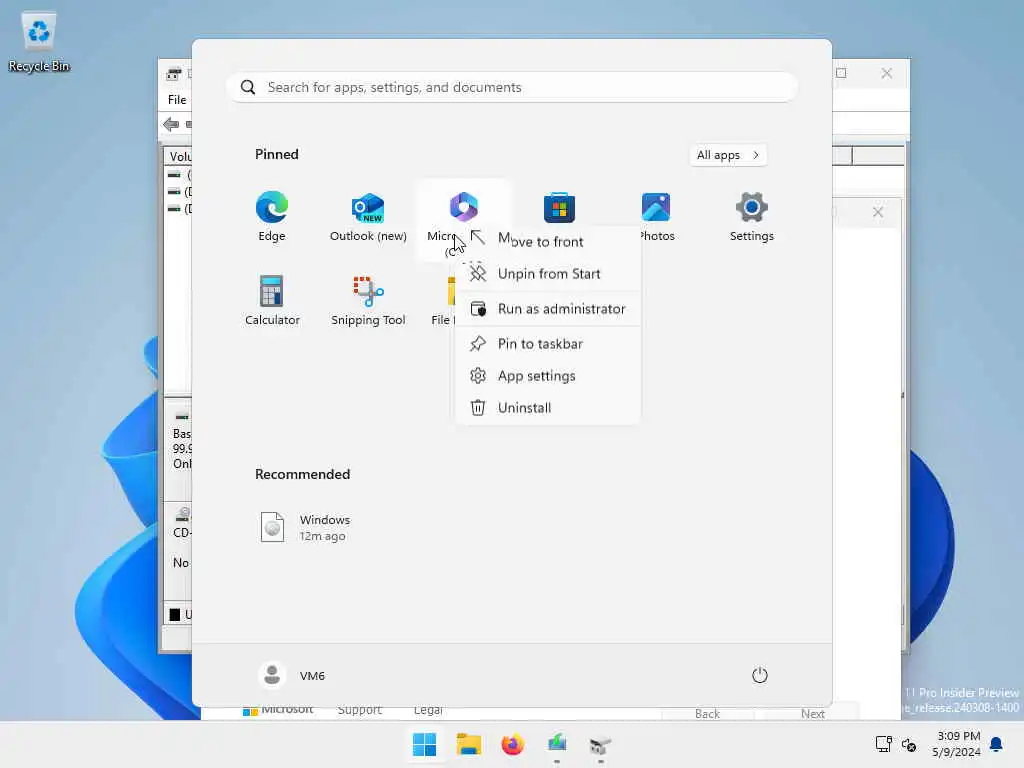Open the VM6 user account menu
Screen dimensions: 1024x768
292,675
